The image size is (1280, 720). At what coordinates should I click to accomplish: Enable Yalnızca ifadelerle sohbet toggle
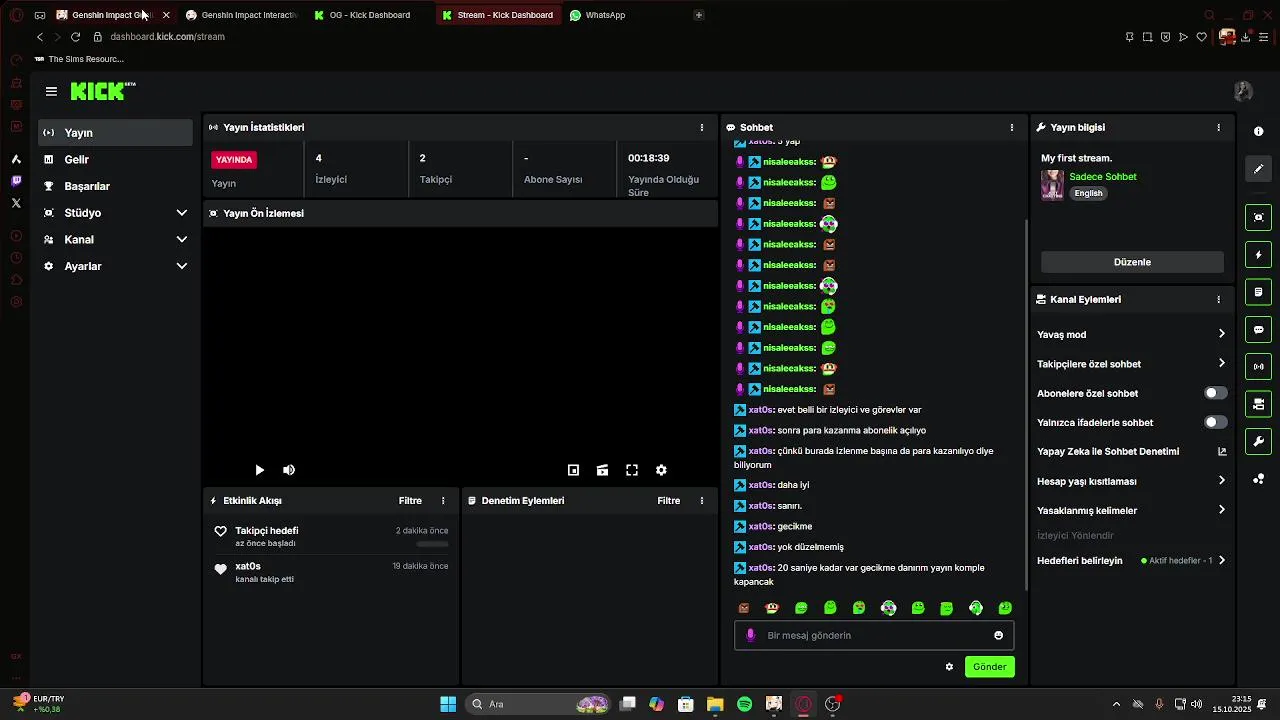1215,422
